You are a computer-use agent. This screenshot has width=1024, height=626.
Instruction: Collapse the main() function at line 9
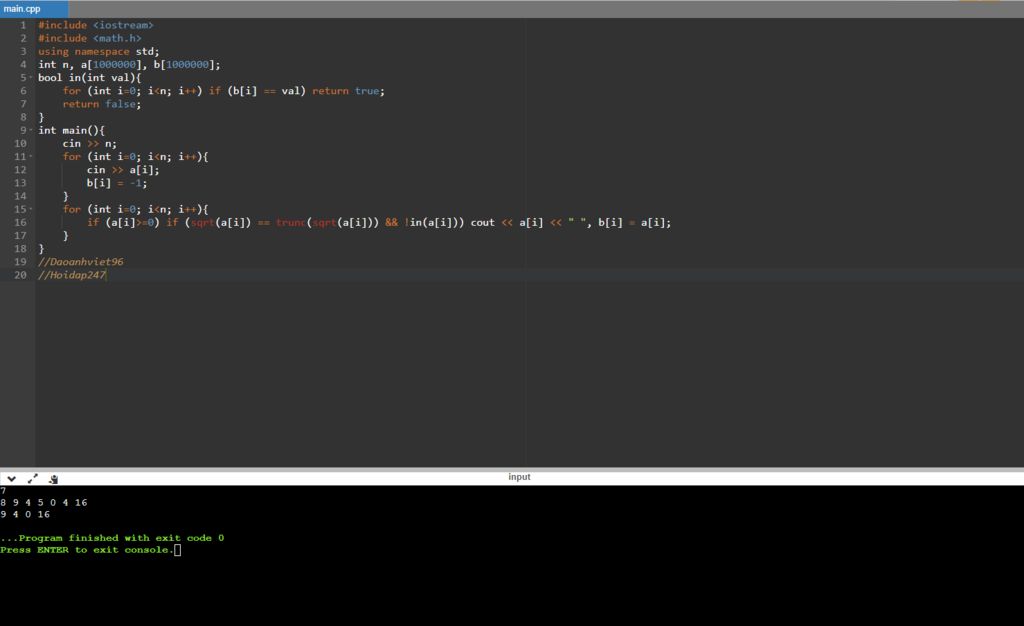click(x=31, y=131)
